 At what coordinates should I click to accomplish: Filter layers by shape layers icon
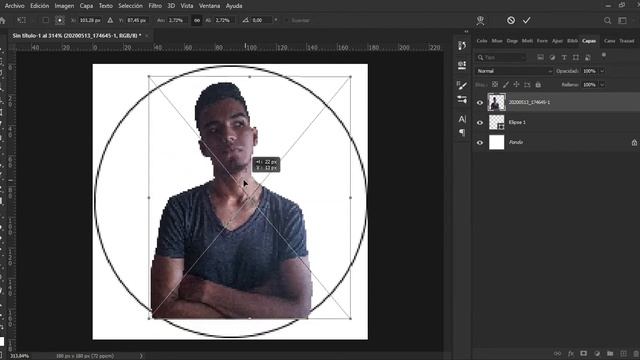point(576,58)
